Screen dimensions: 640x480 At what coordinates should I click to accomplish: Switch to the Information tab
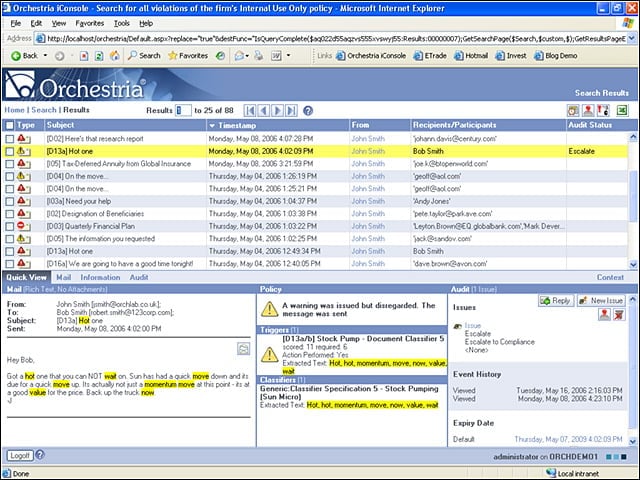[100, 277]
